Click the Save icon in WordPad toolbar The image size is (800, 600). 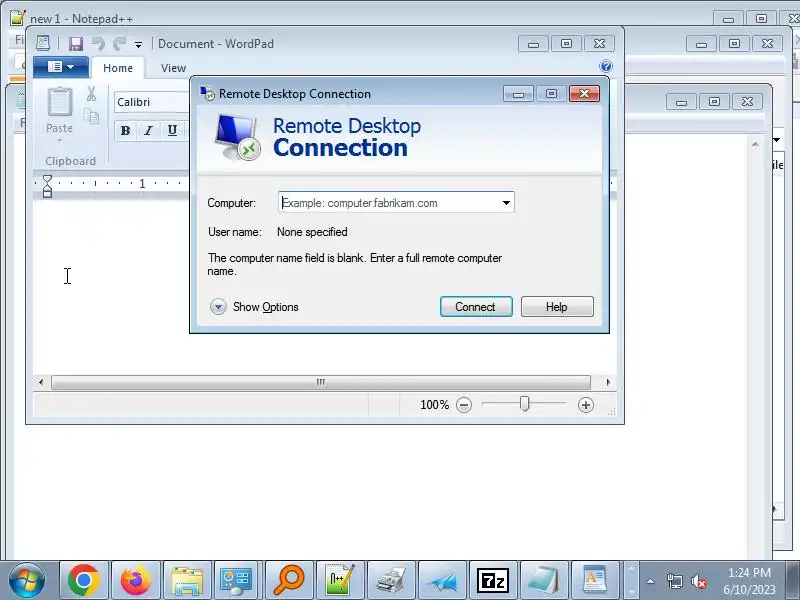(76, 44)
